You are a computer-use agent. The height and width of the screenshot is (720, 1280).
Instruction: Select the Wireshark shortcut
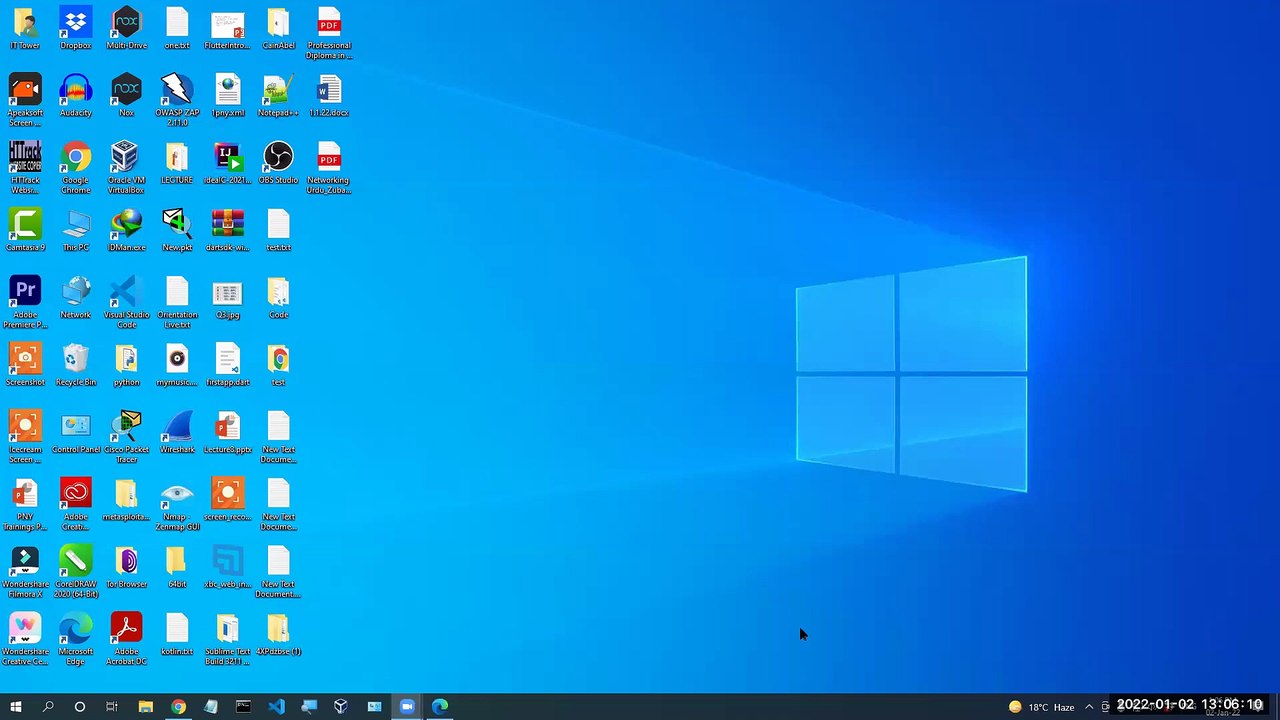pos(177,432)
